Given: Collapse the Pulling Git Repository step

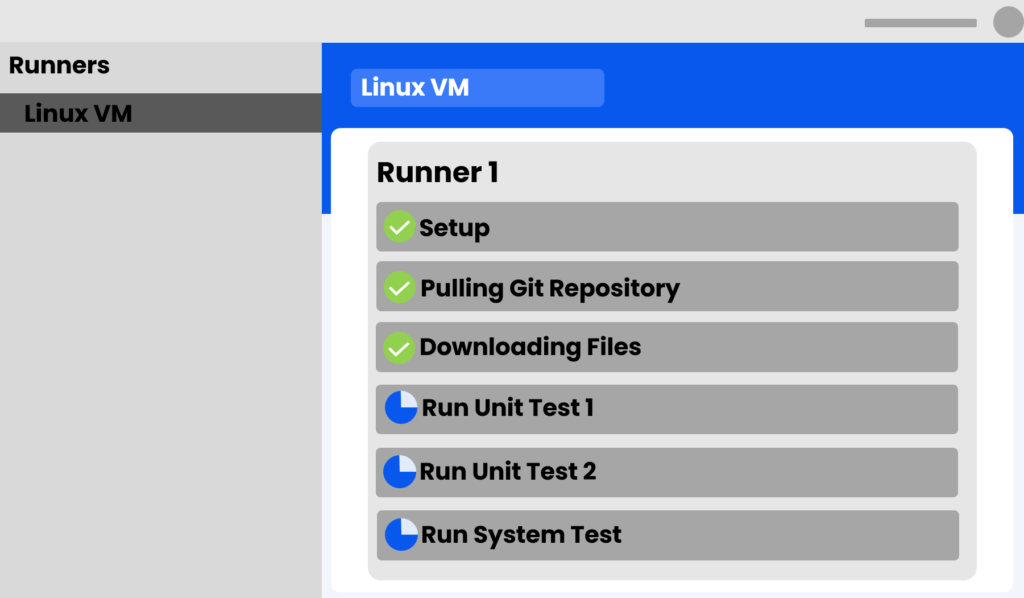Looking at the screenshot, I should coord(667,287).
